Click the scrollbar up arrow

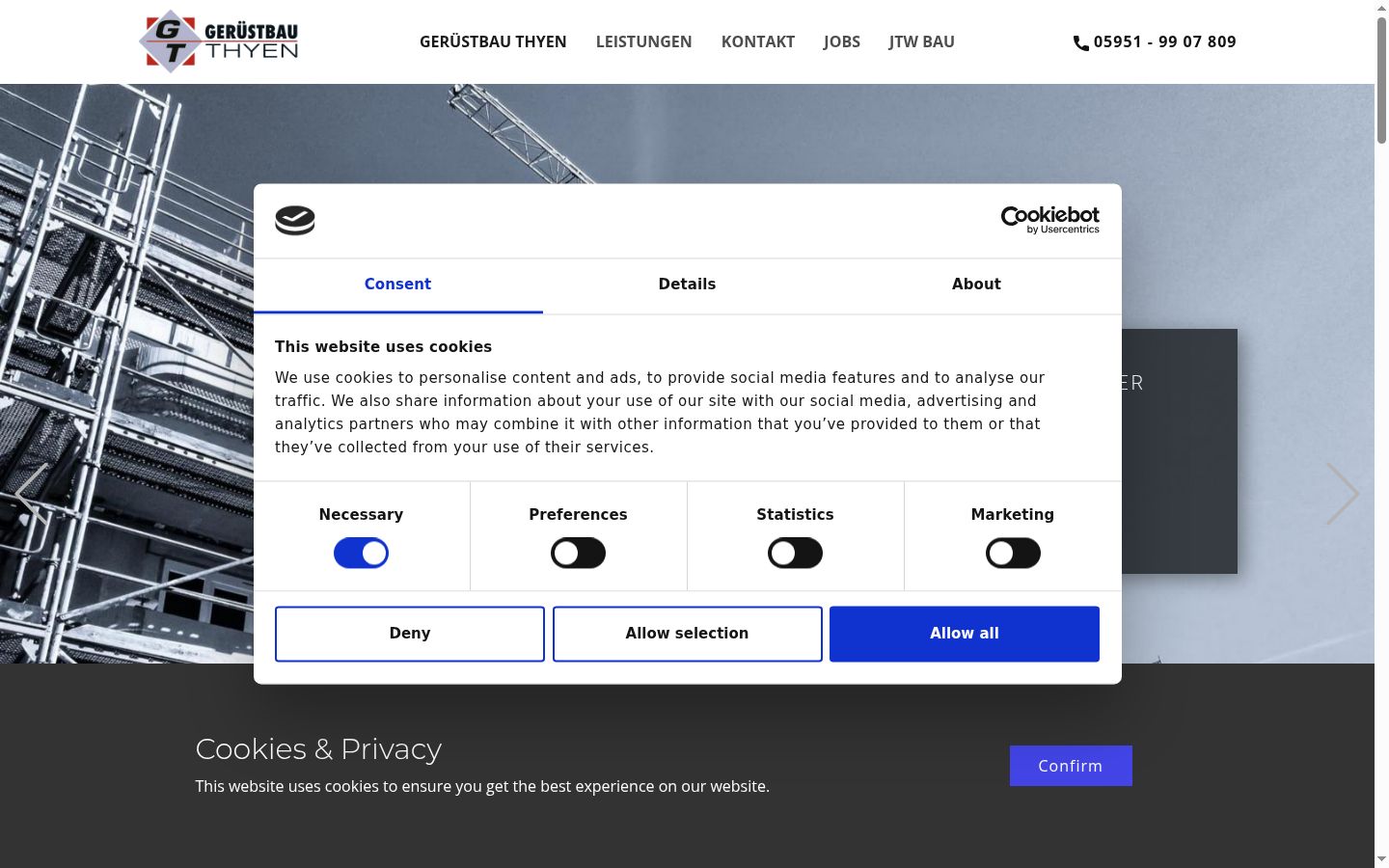[1381, 8]
